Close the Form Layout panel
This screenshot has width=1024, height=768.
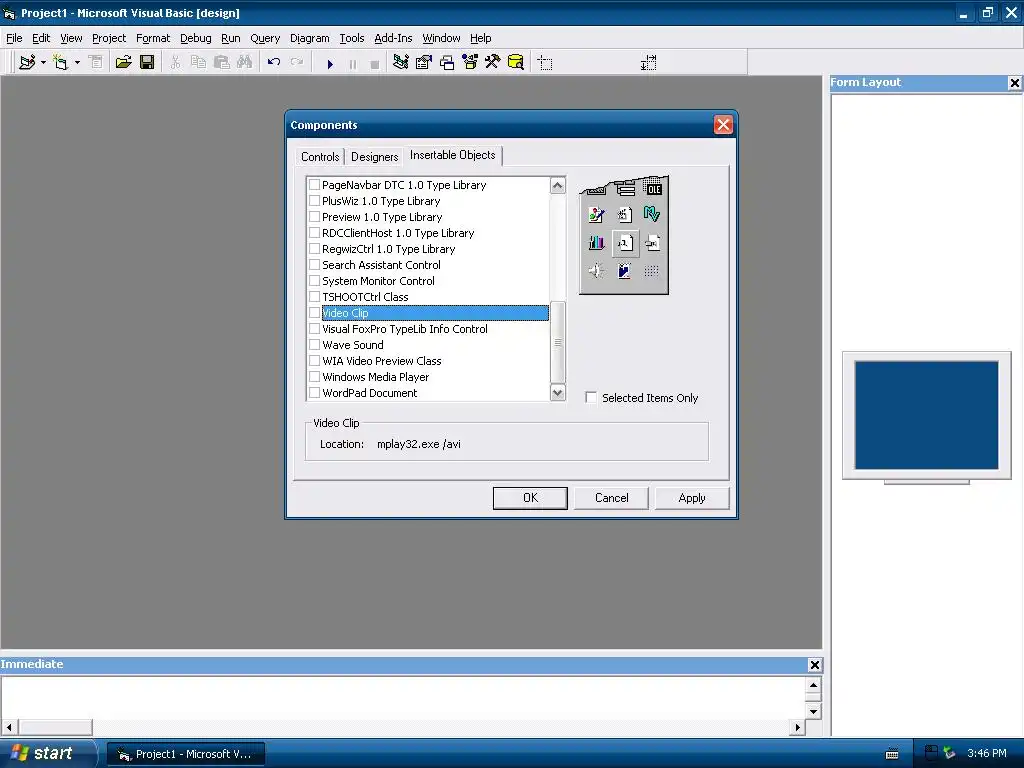click(x=1014, y=83)
